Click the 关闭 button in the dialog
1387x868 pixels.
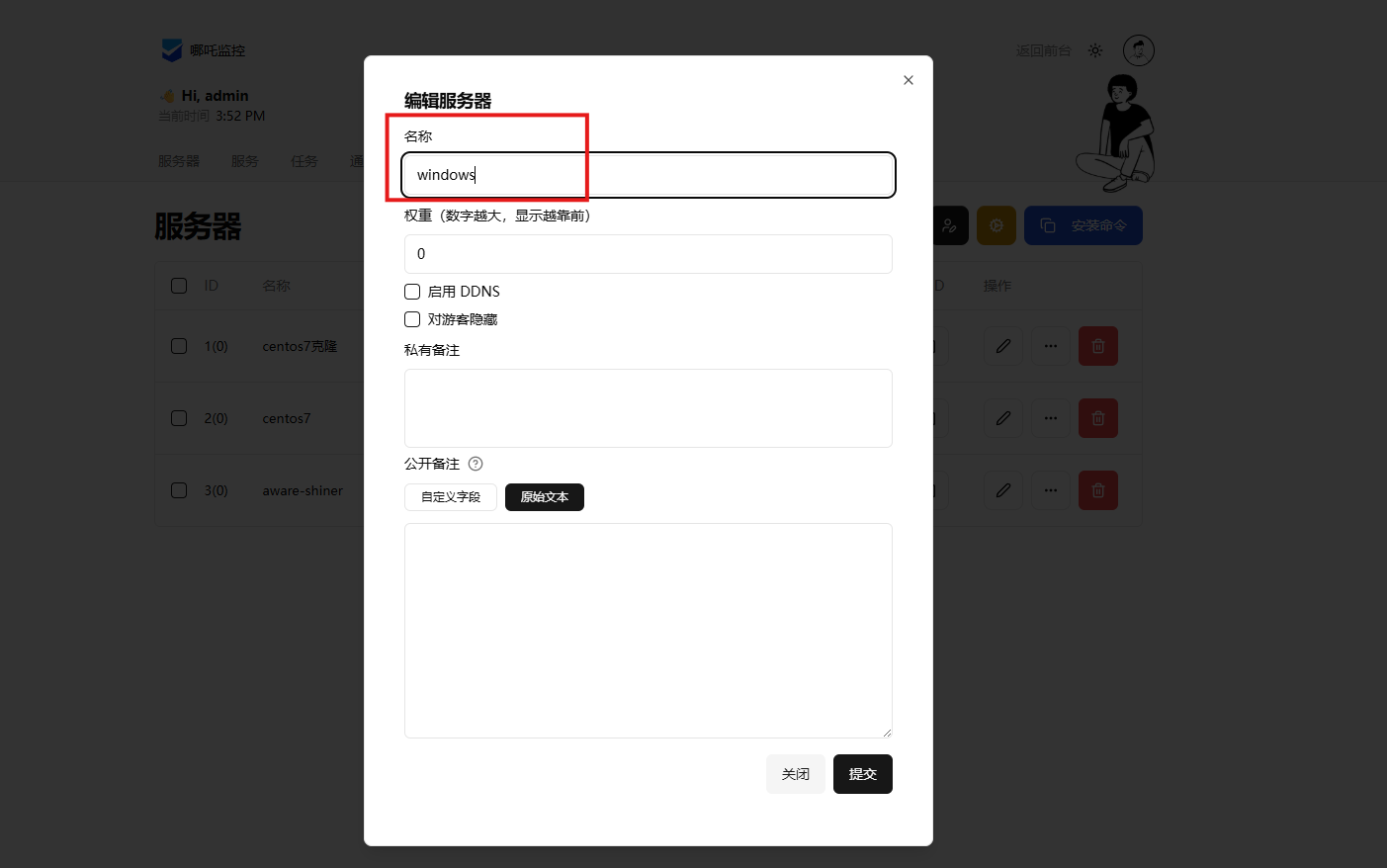point(796,774)
